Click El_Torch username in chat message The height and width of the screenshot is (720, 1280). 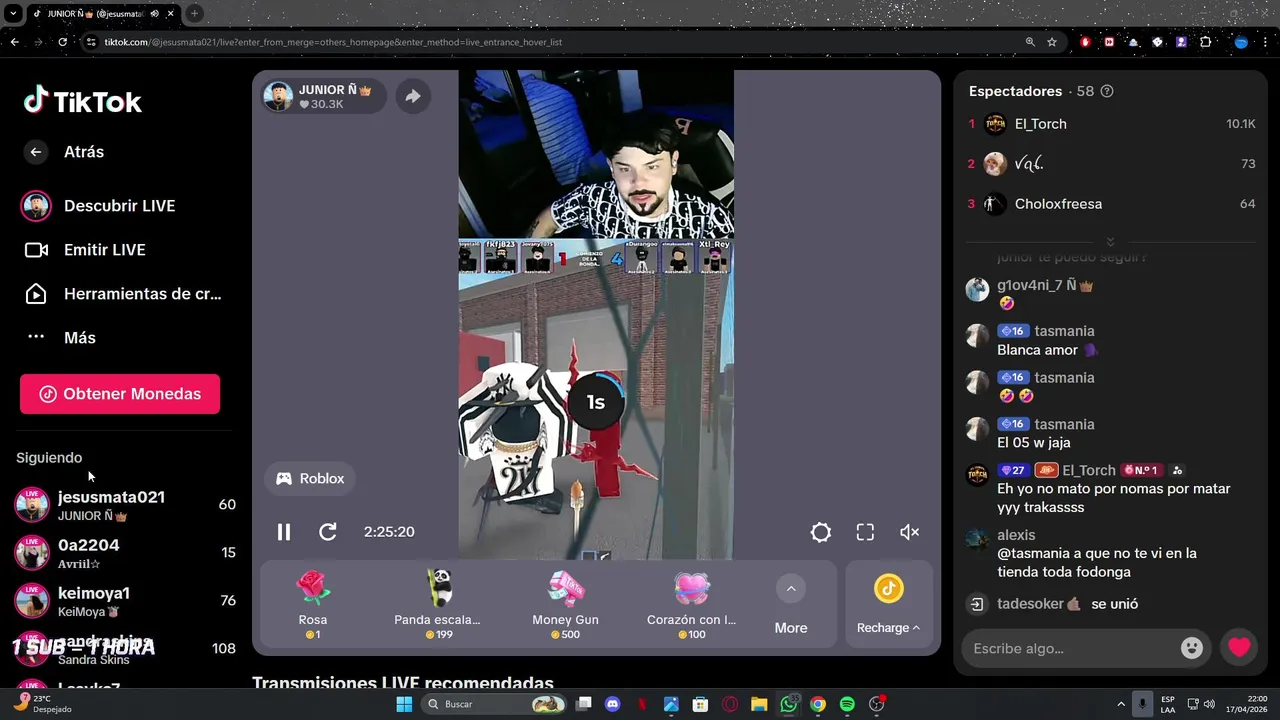pos(1088,470)
